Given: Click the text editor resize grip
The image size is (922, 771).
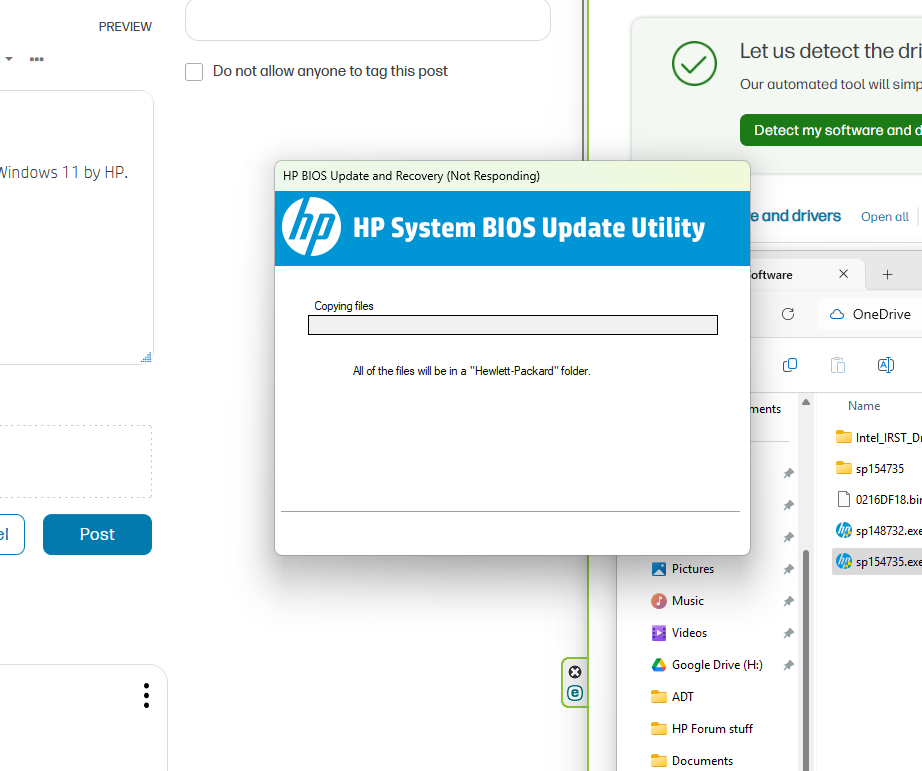Looking at the screenshot, I should [x=146, y=356].
